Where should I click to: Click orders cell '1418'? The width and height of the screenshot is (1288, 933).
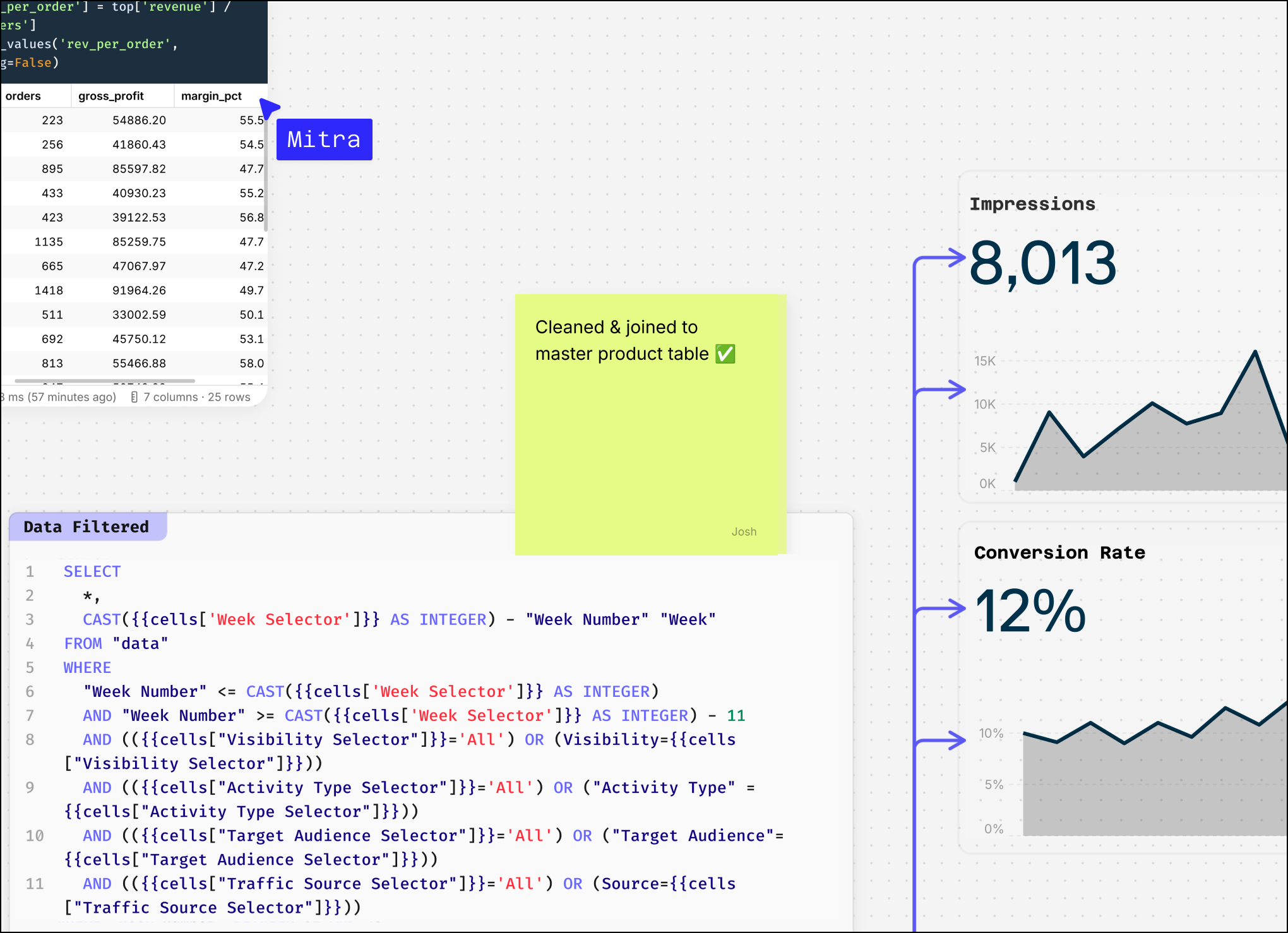point(49,290)
